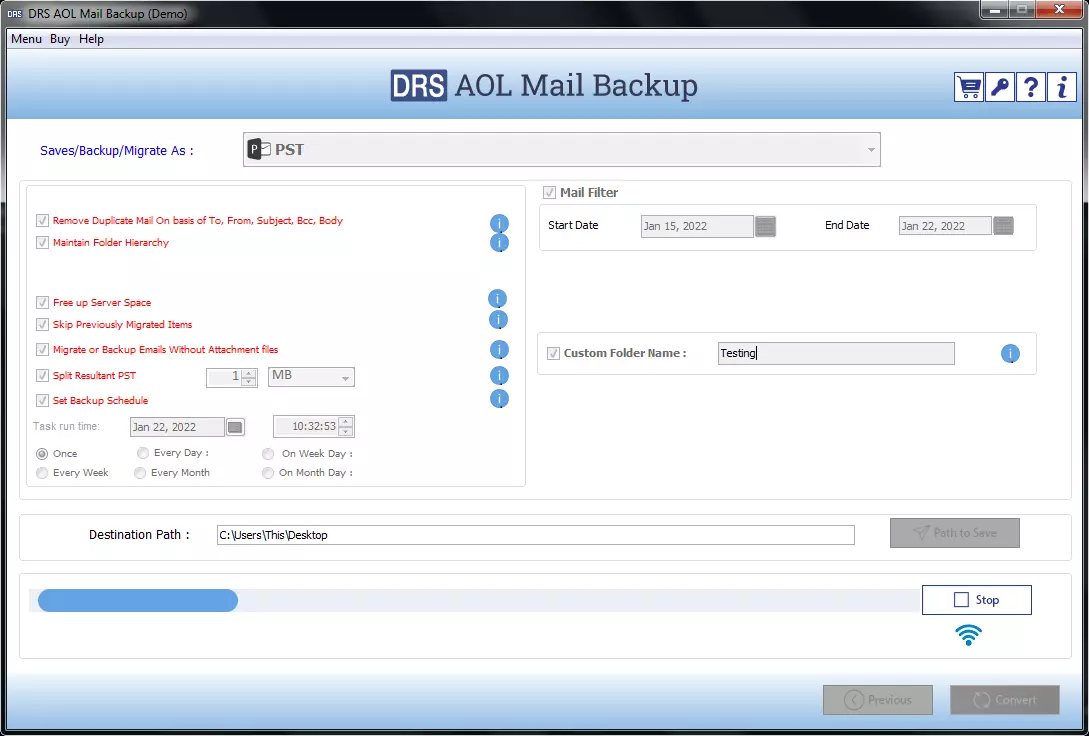Toggle the Mail Filter checkbox
Screen dimensions: 1089x736
549,192
